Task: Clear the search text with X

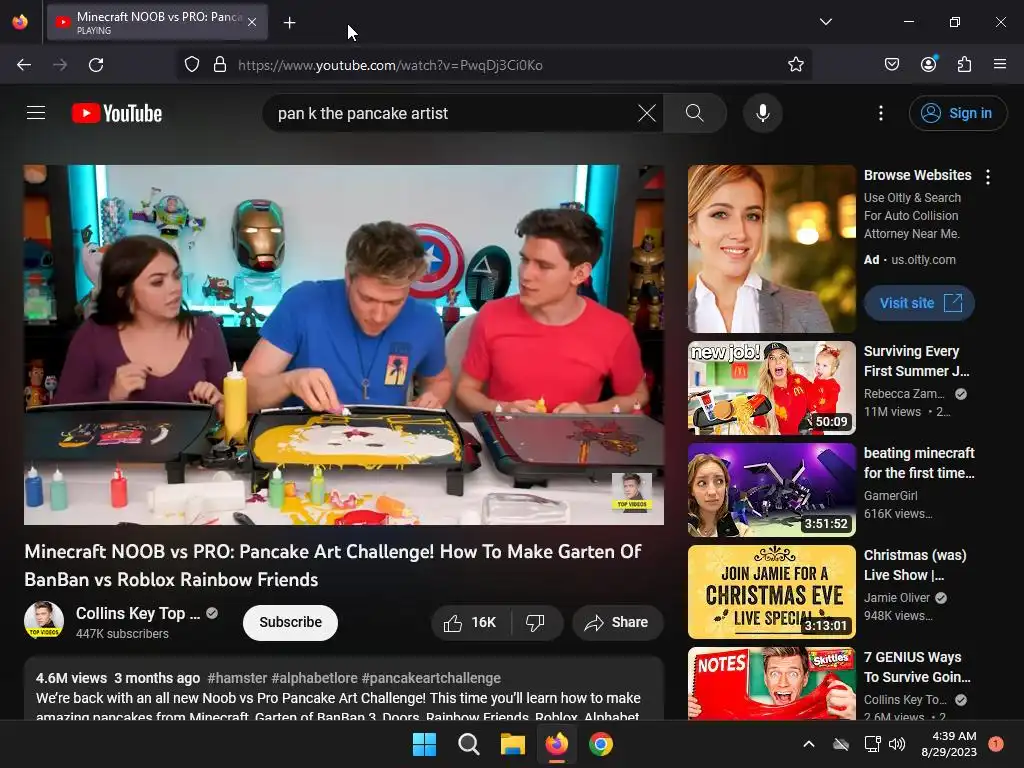Action: point(647,113)
